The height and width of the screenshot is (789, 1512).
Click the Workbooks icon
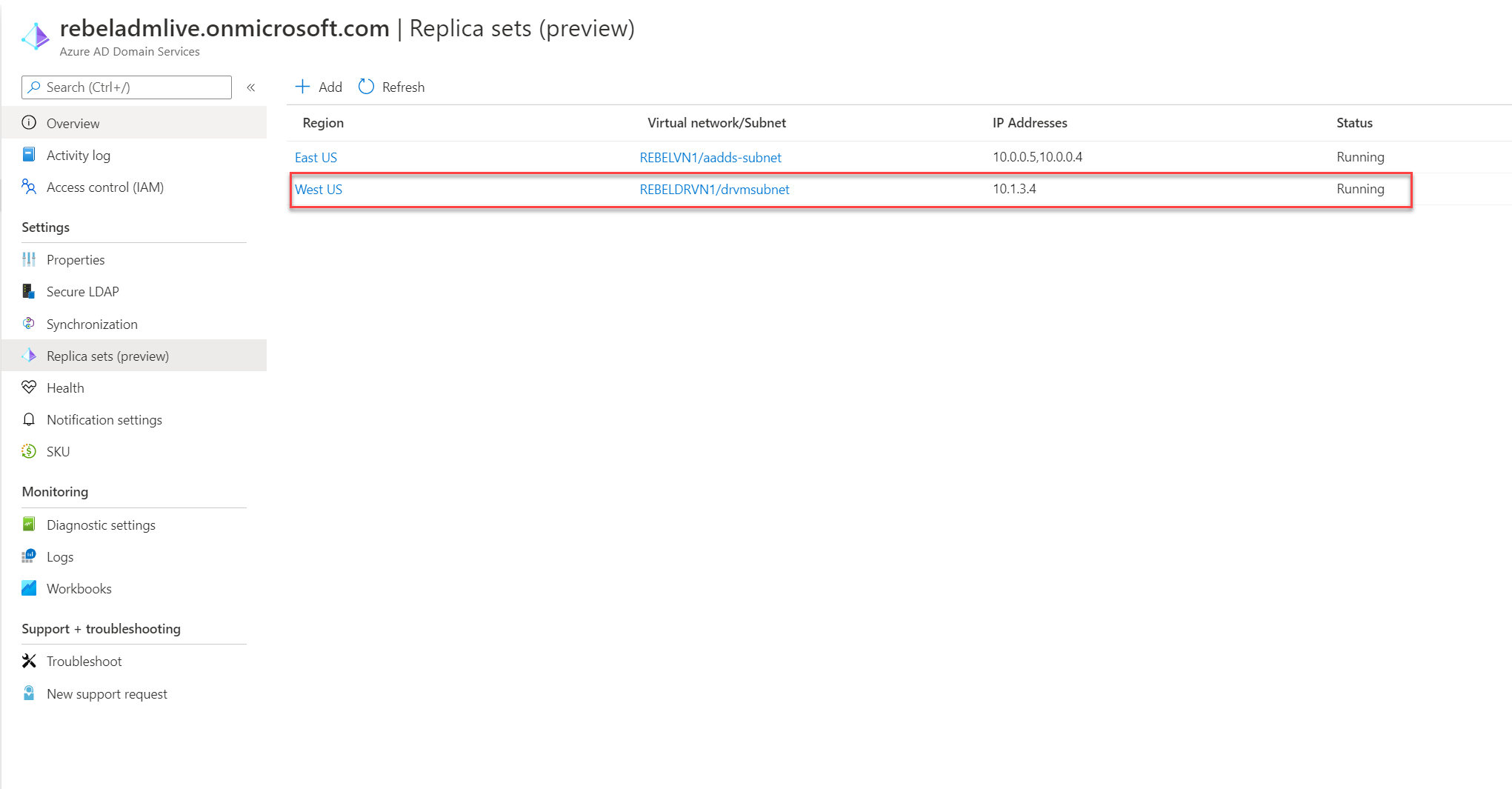point(29,588)
